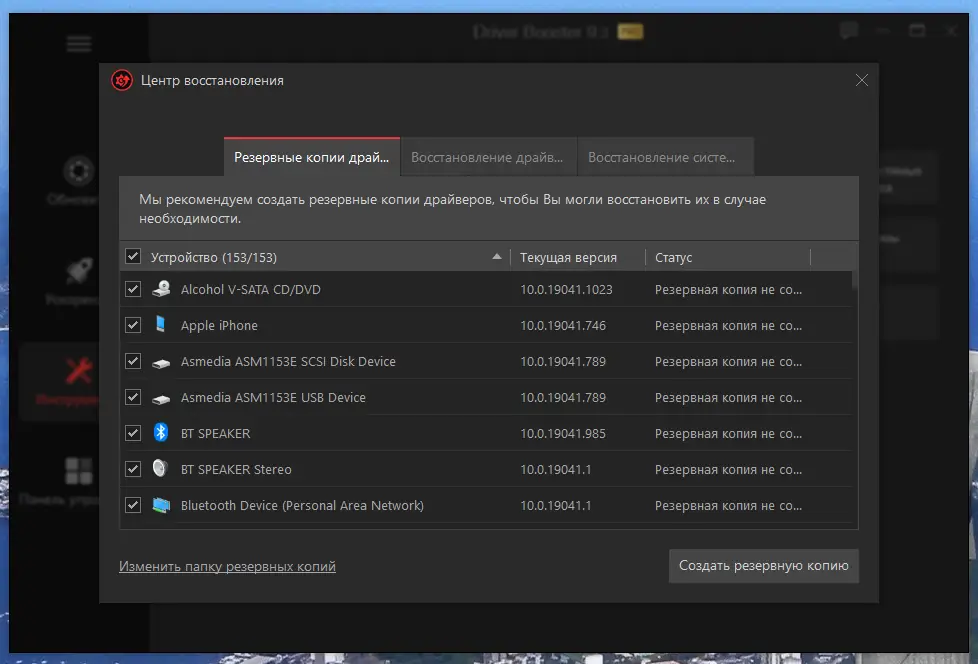Image resolution: width=978 pixels, height=664 pixels.
Task: Close the Центр восстановления dialog
Action: coord(861,80)
